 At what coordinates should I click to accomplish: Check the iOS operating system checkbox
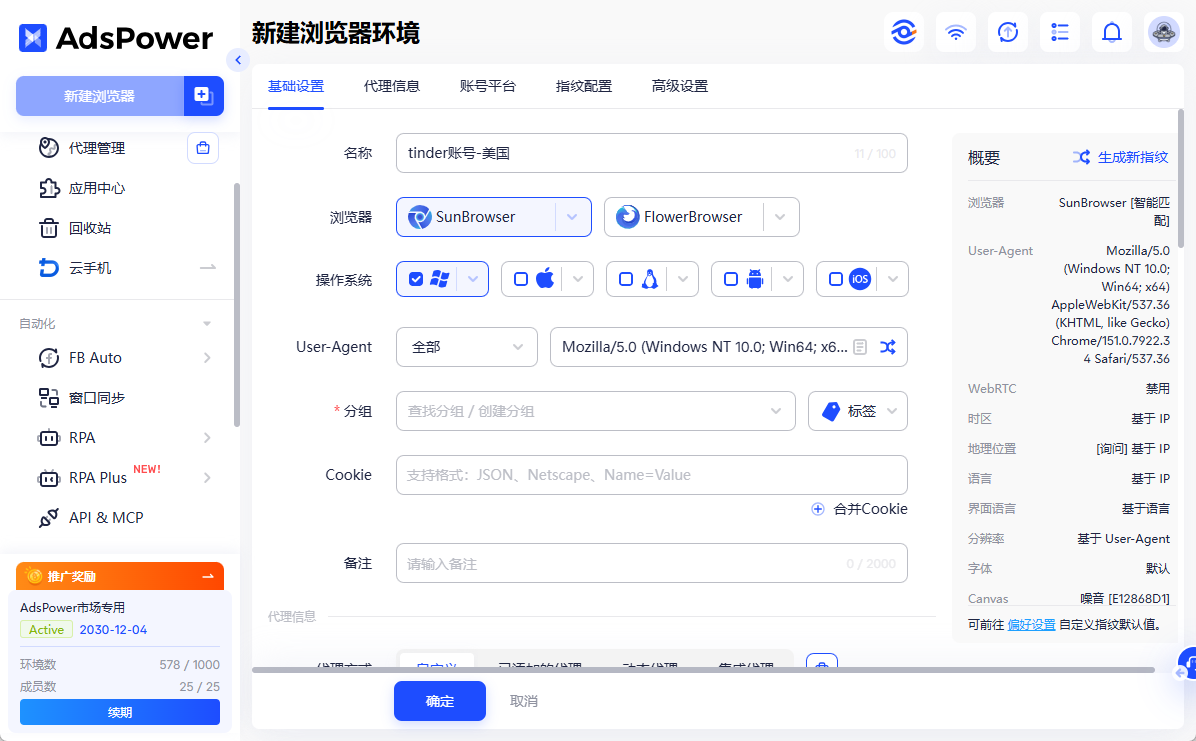tap(836, 279)
